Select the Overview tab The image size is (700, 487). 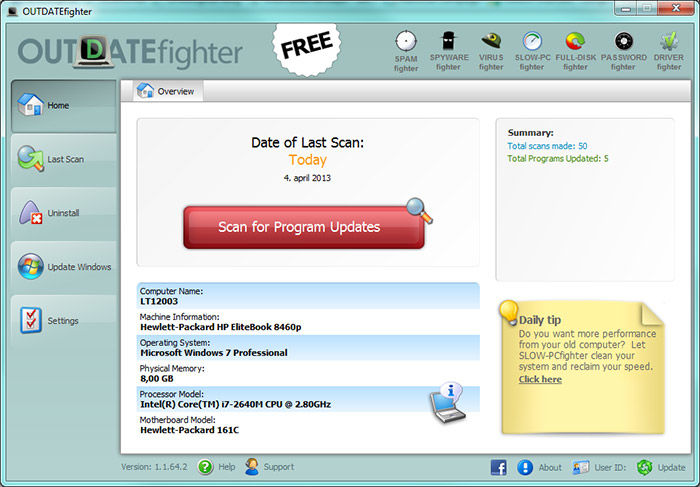tap(168, 91)
